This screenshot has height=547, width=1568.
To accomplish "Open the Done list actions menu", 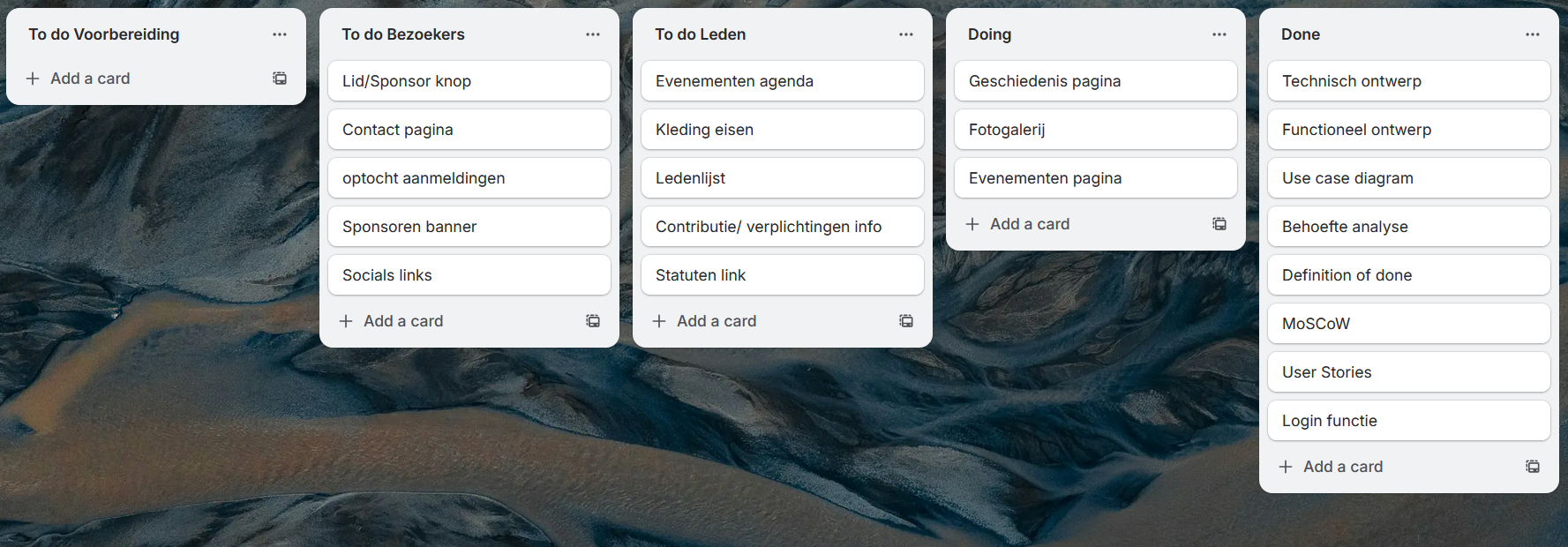I will pyautogui.click(x=1533, y=34).
